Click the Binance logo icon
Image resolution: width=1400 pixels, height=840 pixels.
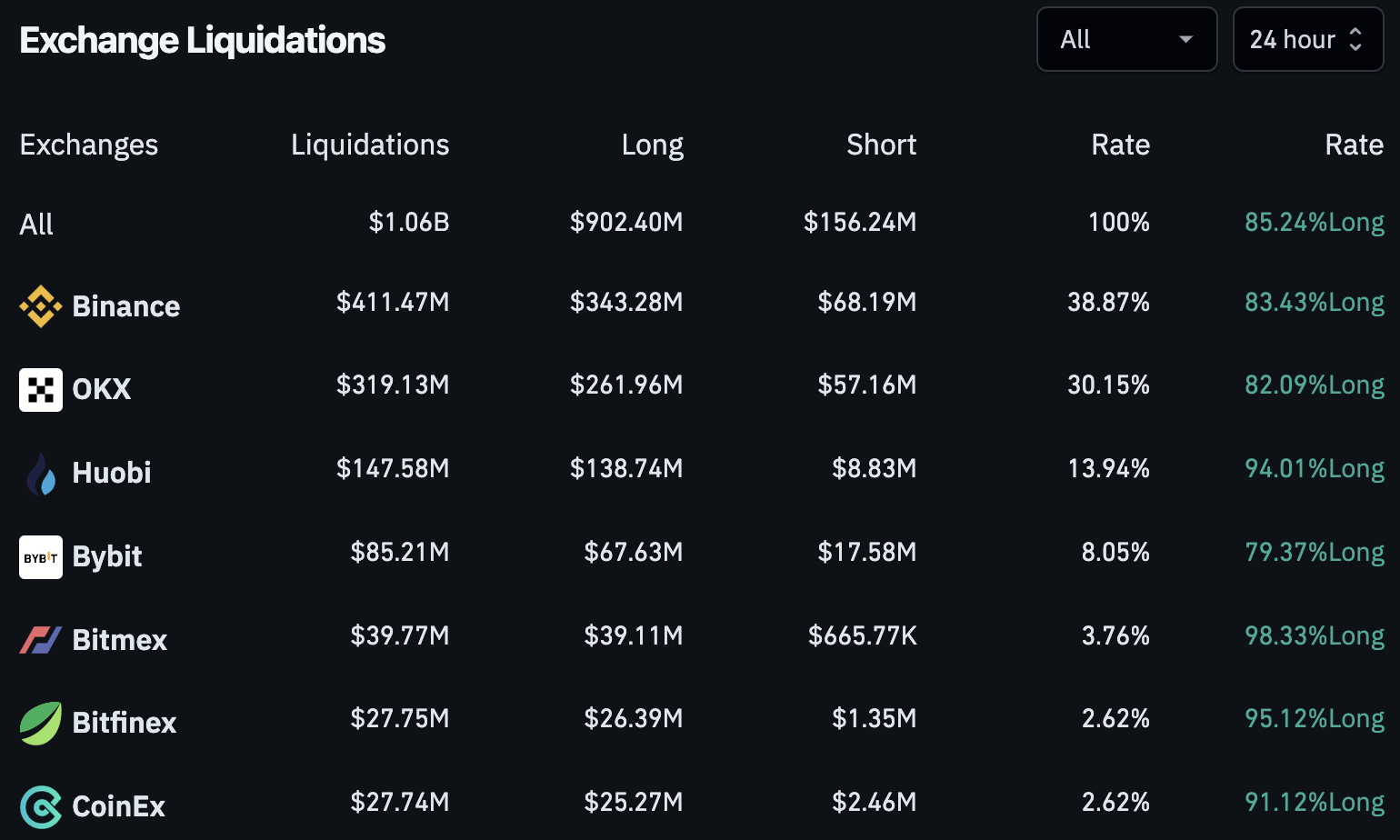click(41, 306)
